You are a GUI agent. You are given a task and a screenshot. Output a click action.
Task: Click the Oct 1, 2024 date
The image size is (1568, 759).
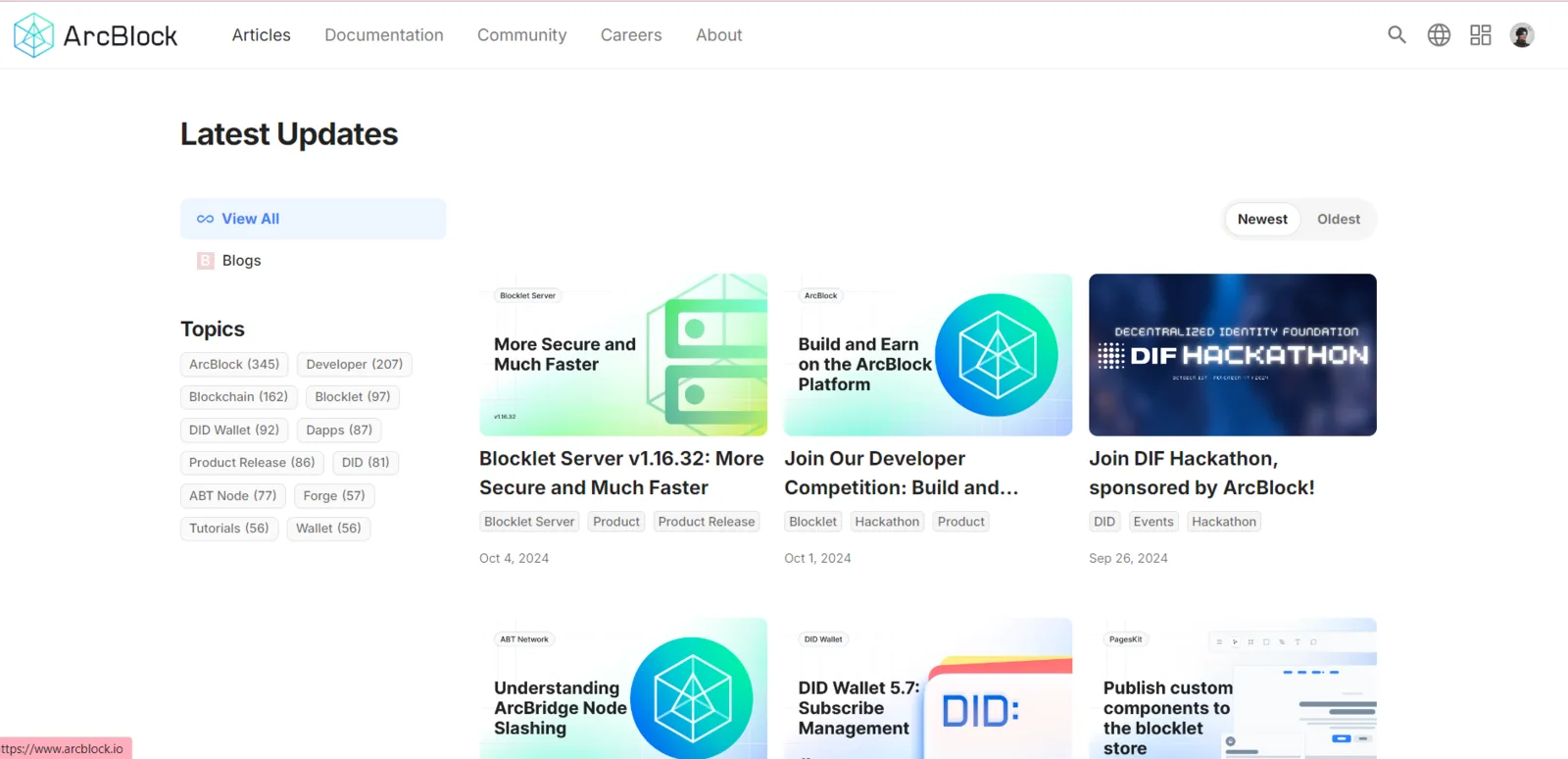817,559
